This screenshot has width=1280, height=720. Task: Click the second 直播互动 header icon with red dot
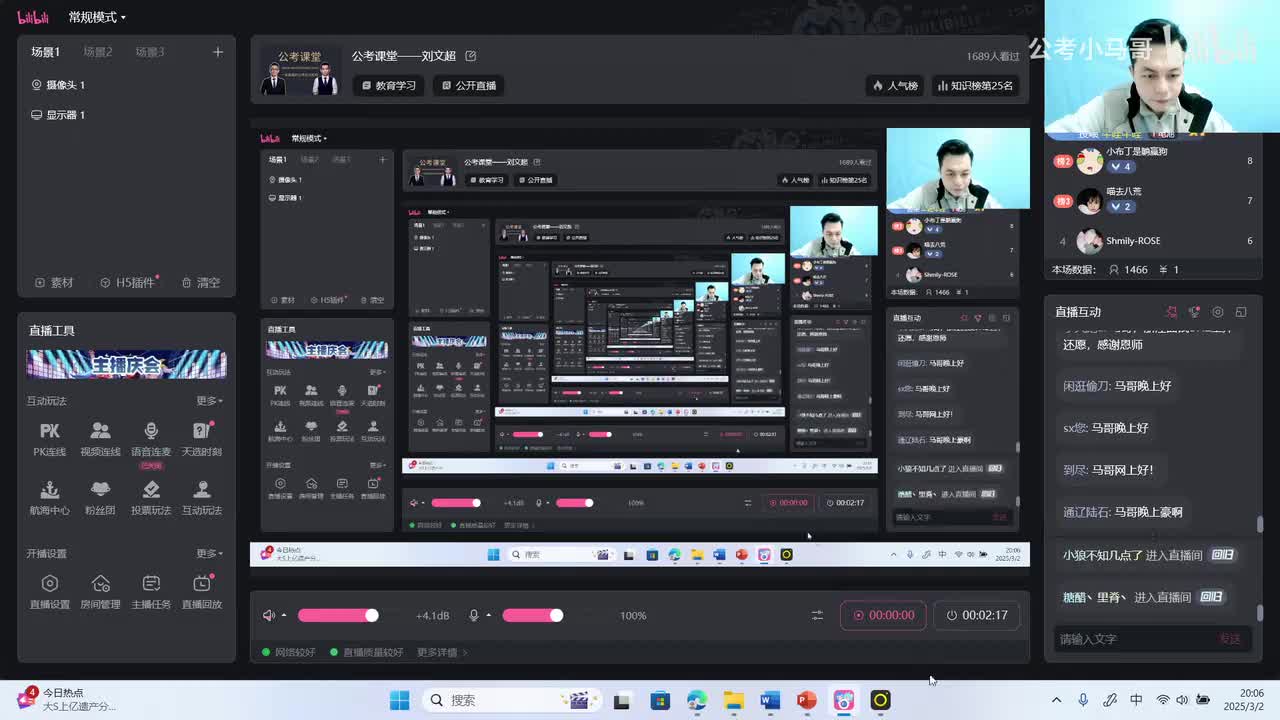point(1194,312)
